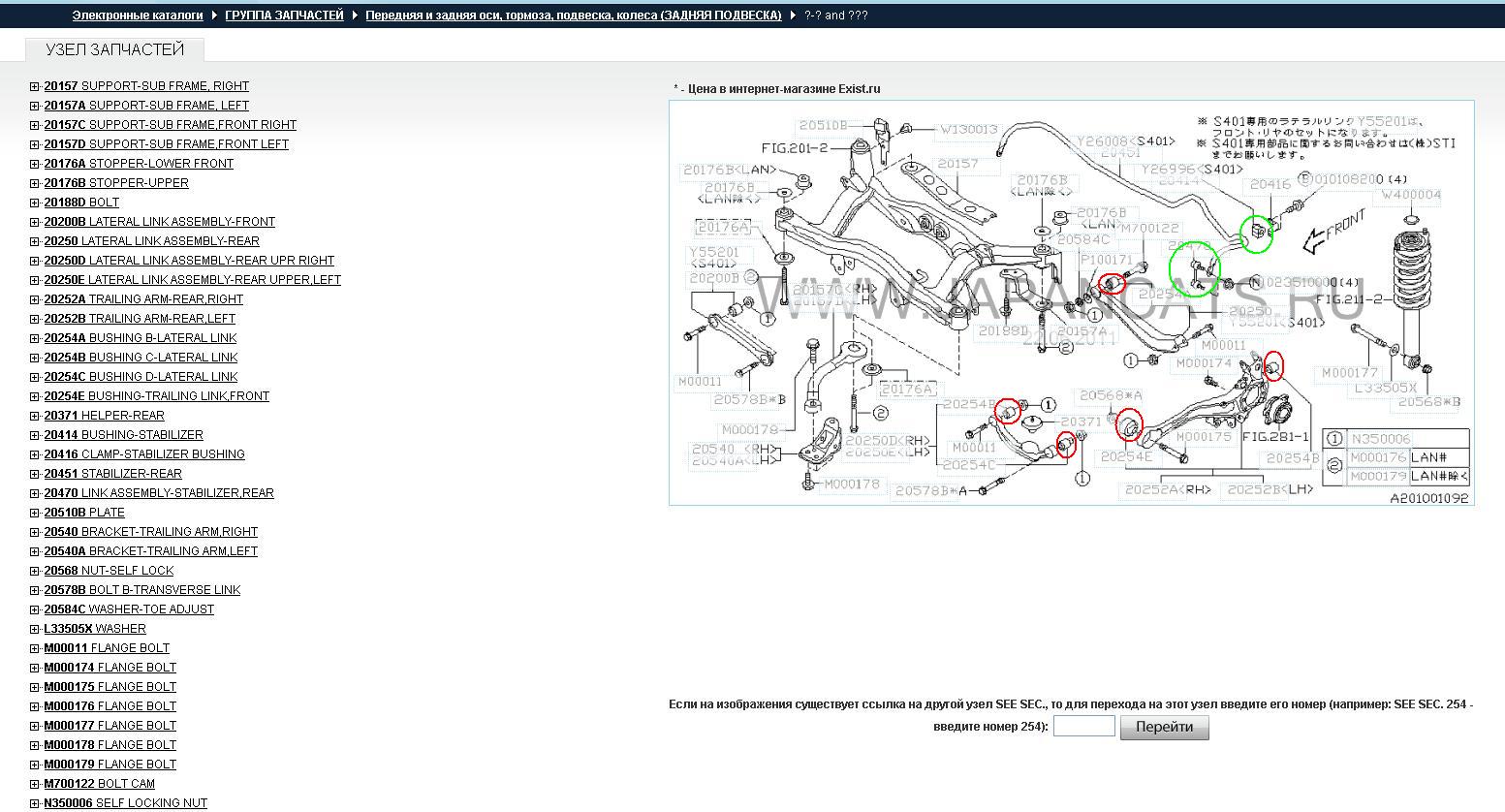Screen dimensions: 1505x812
Task: Go to Электронные каталоги breadcrumb
Action: coord(138,16)
